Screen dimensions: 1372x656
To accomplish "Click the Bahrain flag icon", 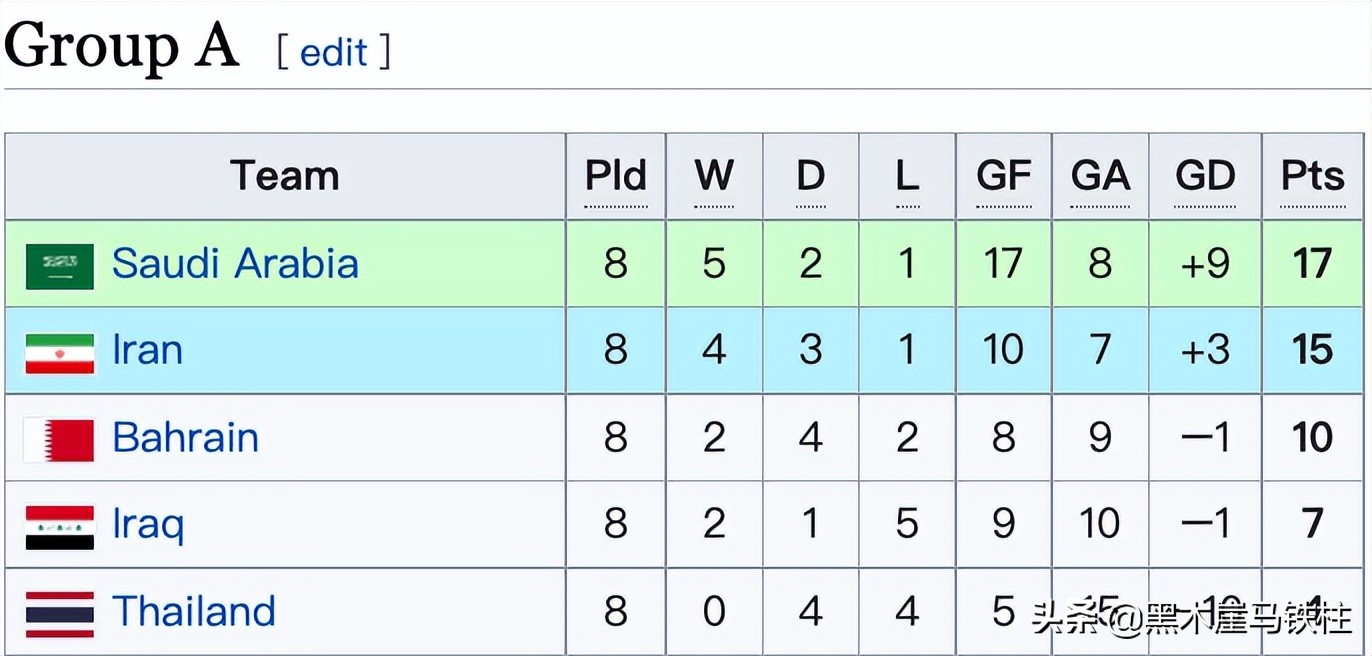I will pos(60,439).
